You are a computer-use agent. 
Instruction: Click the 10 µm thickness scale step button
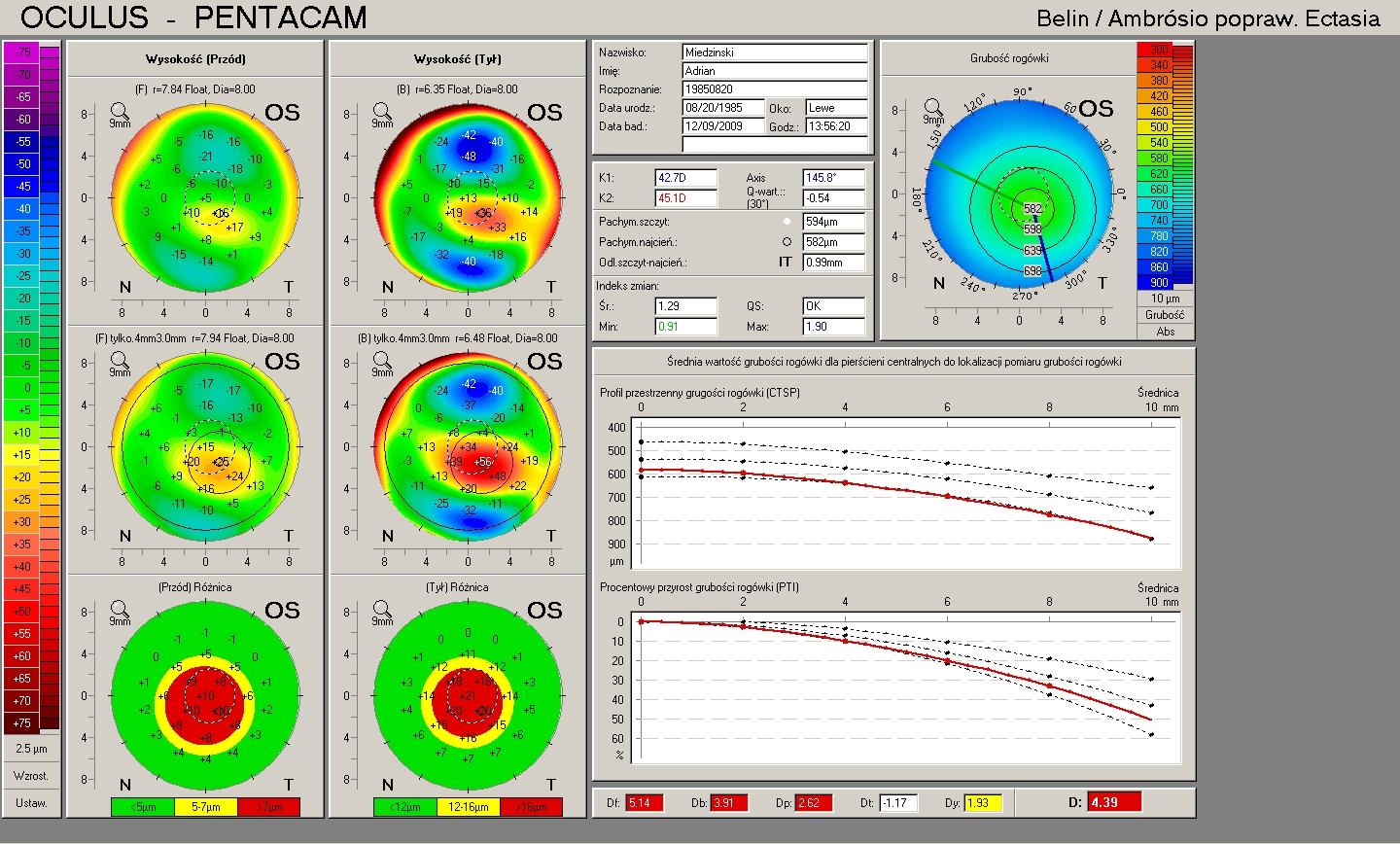pyautogui.click(x=1166, y=299)
